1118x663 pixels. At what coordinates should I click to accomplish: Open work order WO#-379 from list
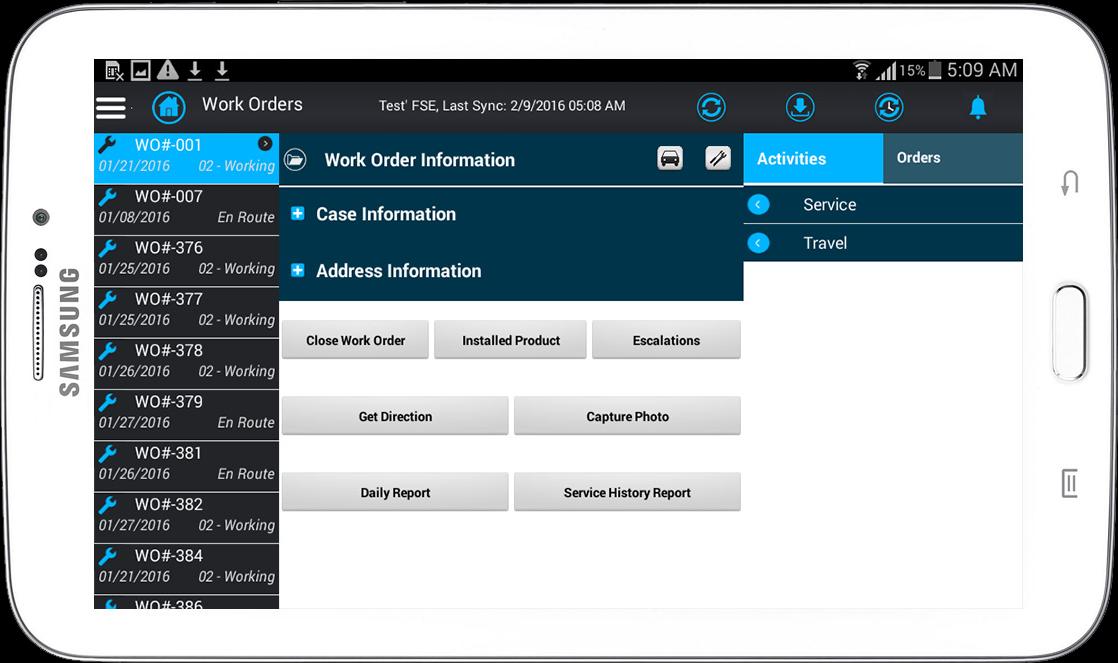(186, 412)
